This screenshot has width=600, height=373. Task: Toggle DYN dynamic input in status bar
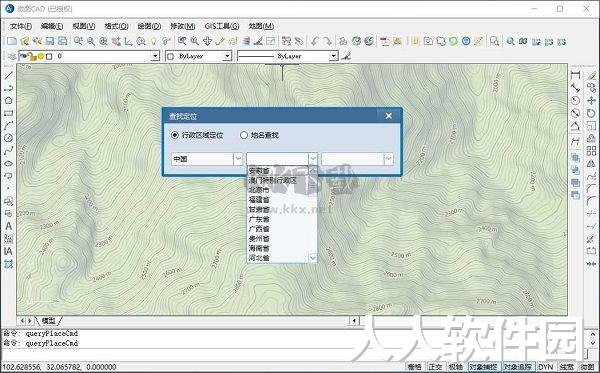pyautogui.click(x=546, y=367)
